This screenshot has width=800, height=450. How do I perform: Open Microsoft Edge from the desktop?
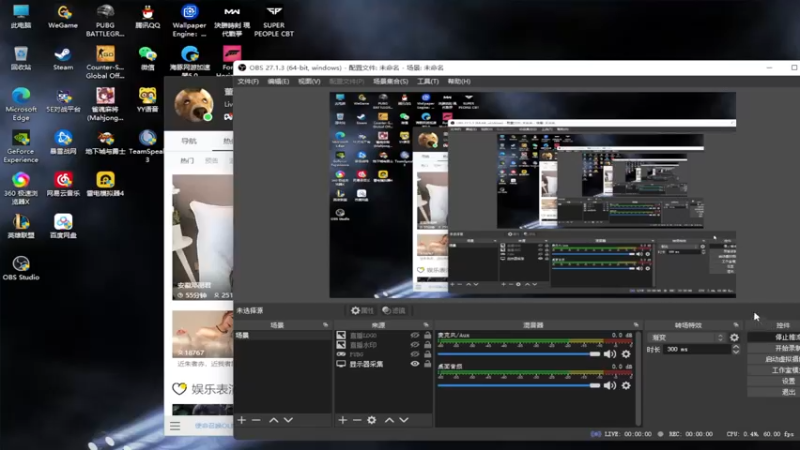click(x=21, y=104)
